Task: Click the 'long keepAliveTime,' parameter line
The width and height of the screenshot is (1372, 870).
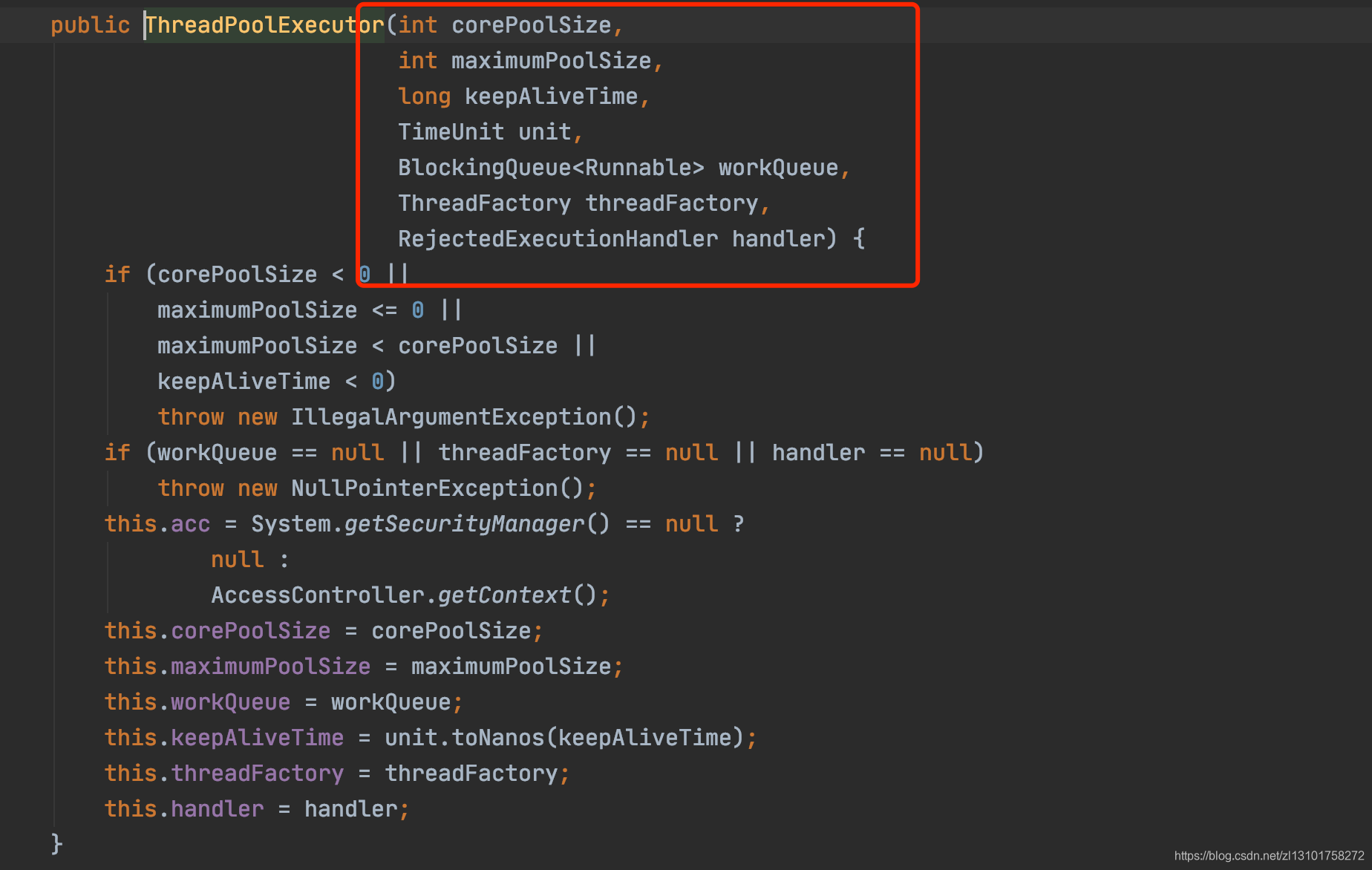Action: pyautogui.click(x=523, y=97)
